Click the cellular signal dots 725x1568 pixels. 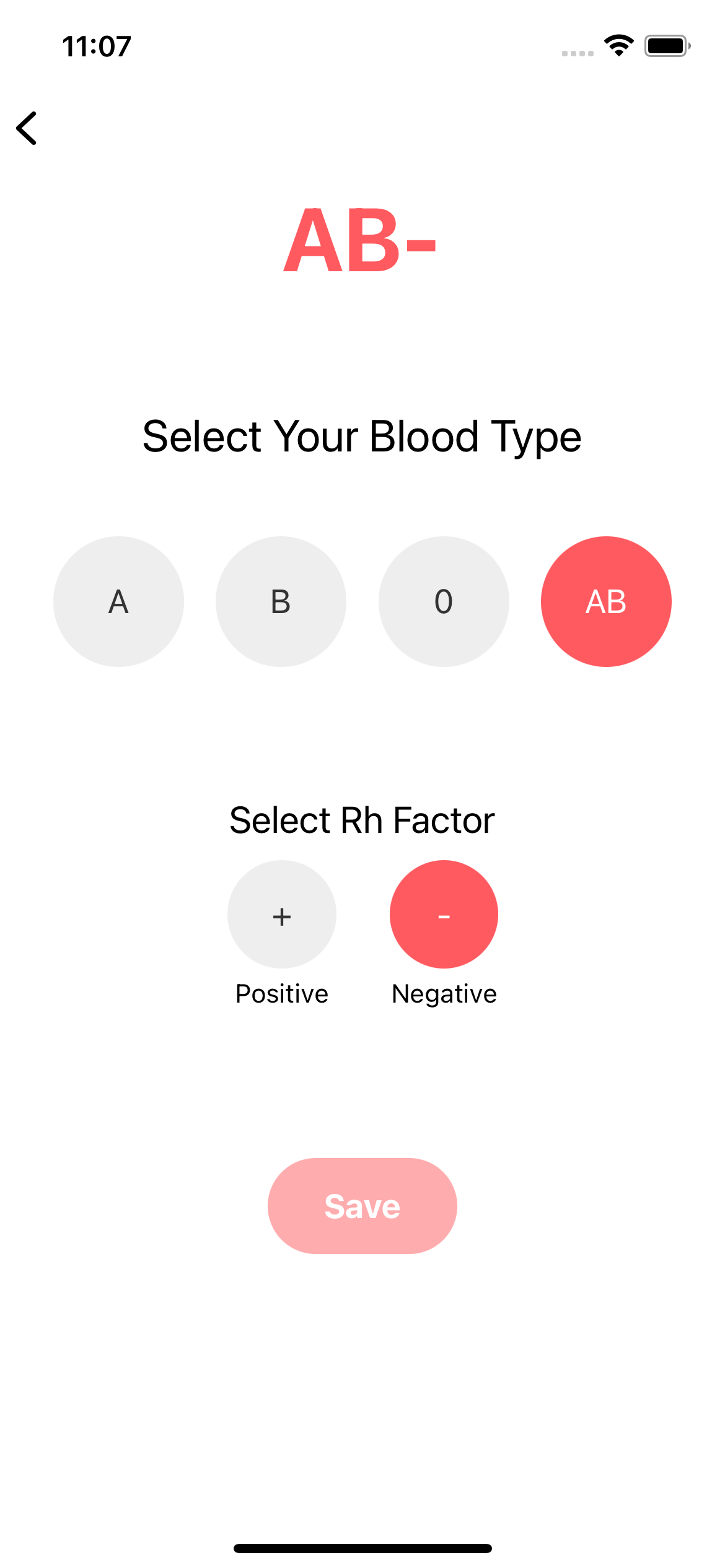point(578,53)
